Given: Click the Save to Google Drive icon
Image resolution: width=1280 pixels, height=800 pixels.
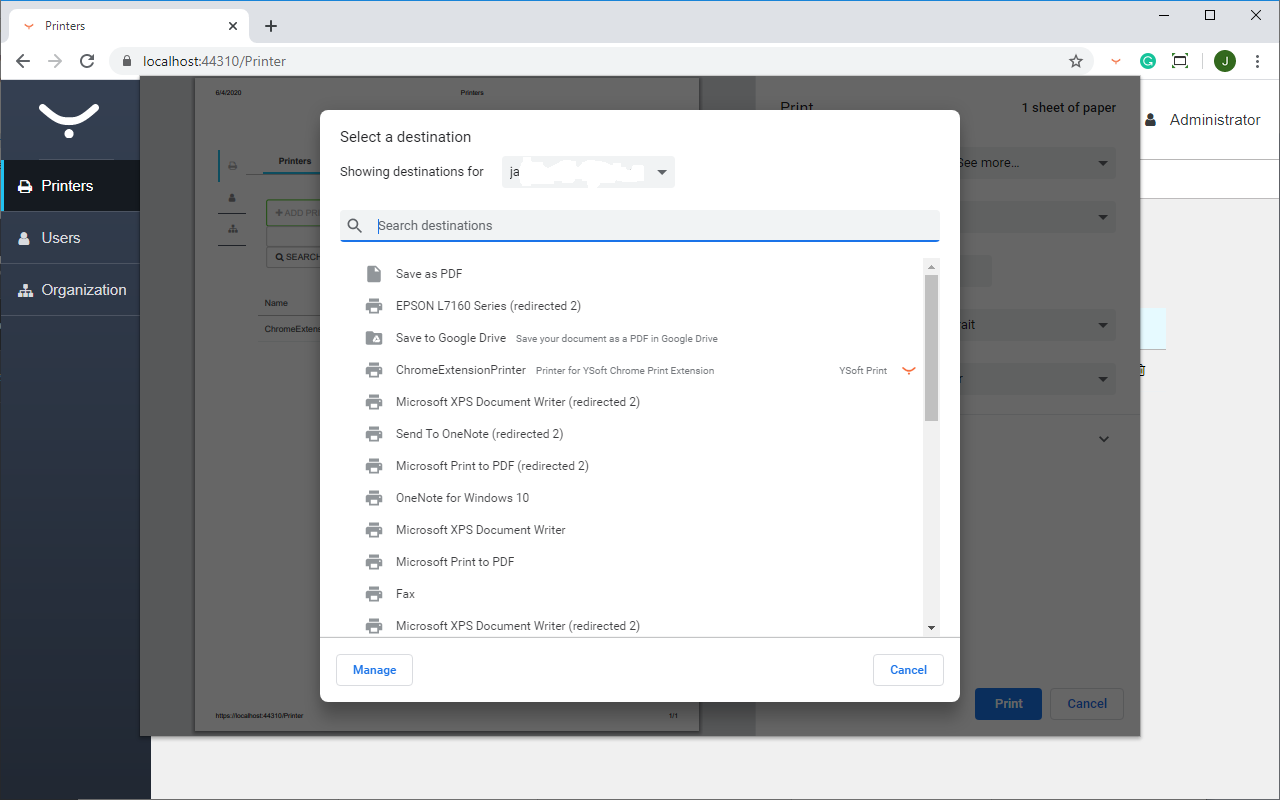Looking at the screenshot, I should 374,337.
